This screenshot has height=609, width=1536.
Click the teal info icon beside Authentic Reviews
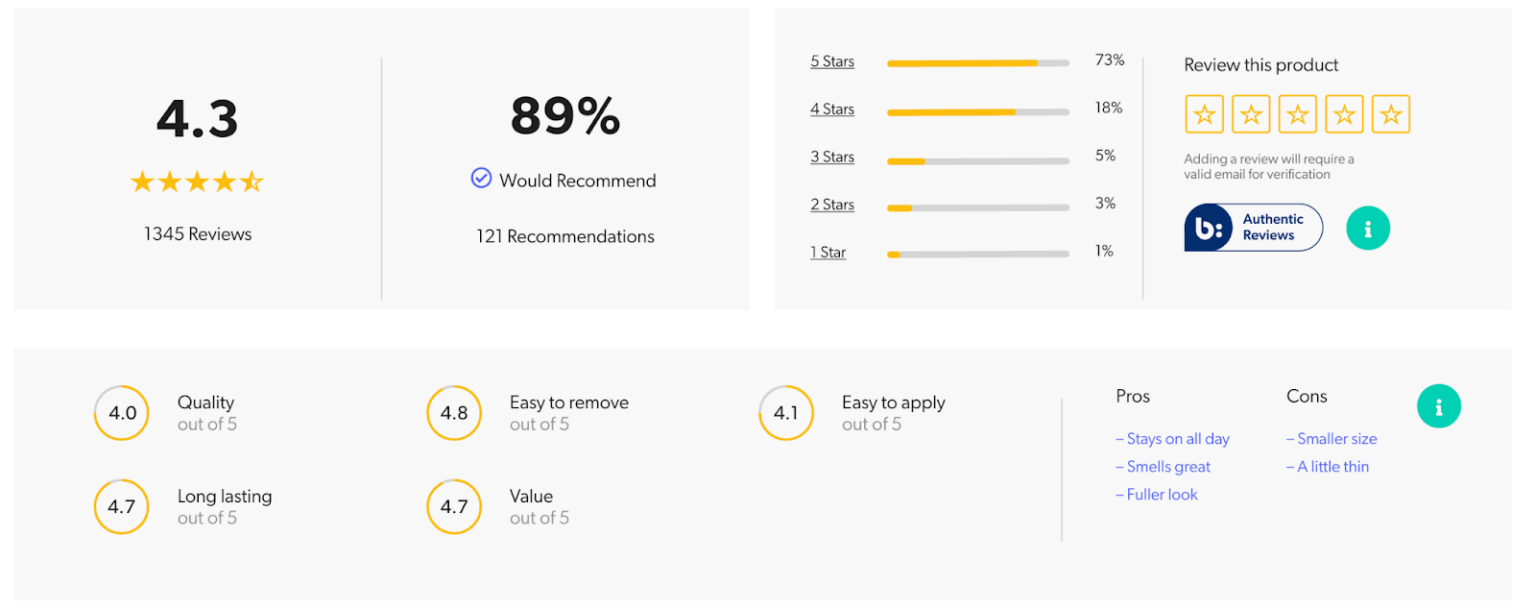coord(1368,227)
